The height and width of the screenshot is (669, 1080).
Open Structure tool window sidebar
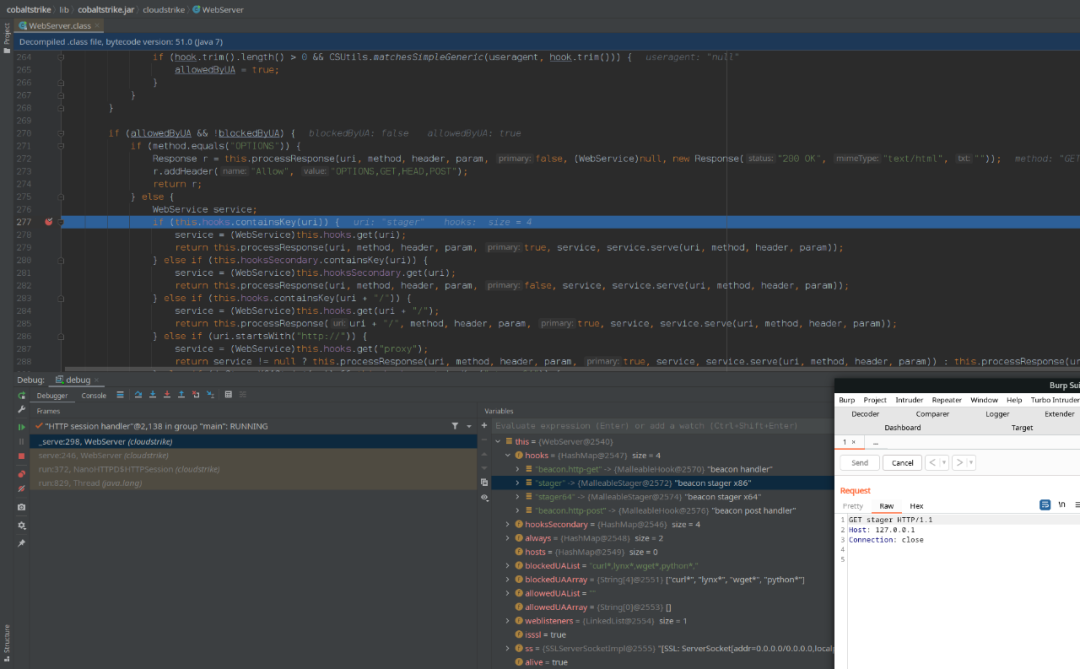6,643
